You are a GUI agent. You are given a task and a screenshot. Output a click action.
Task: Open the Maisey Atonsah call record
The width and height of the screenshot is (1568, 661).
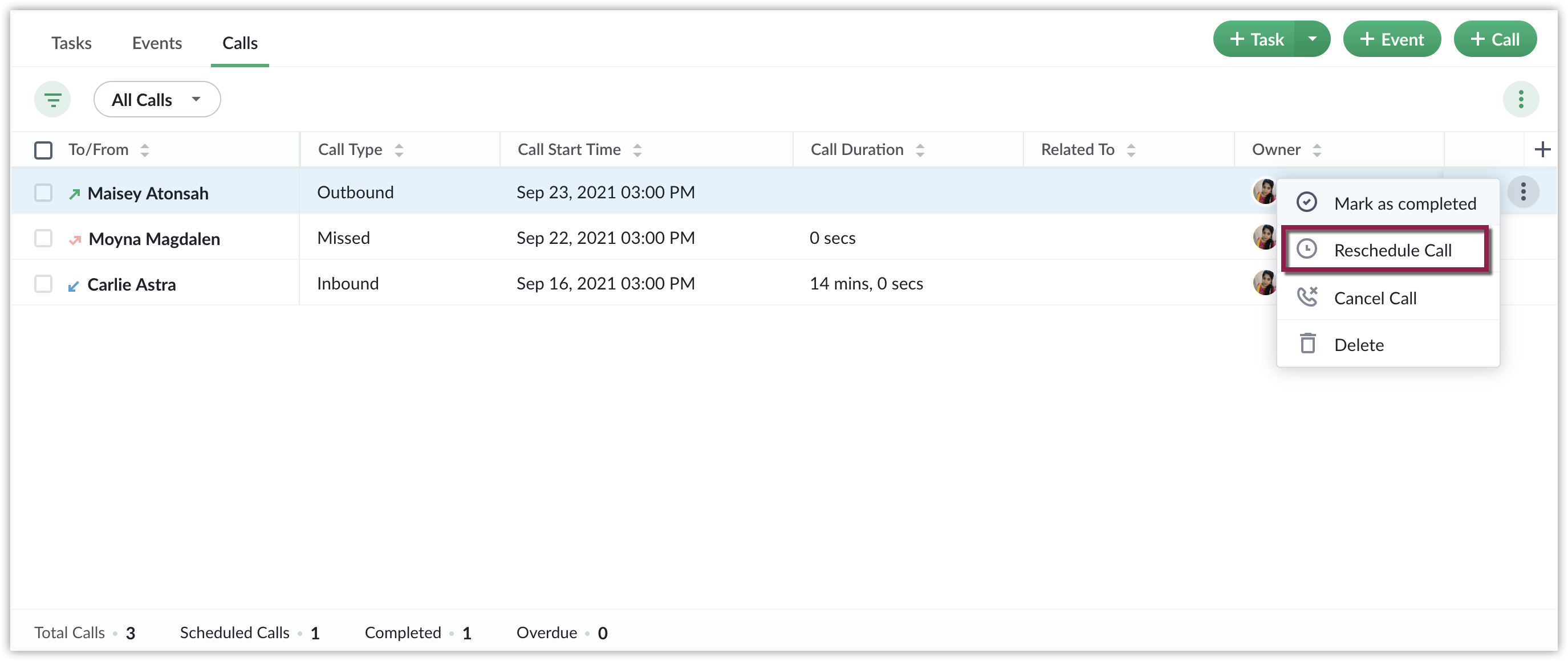[x=148, y=193]
